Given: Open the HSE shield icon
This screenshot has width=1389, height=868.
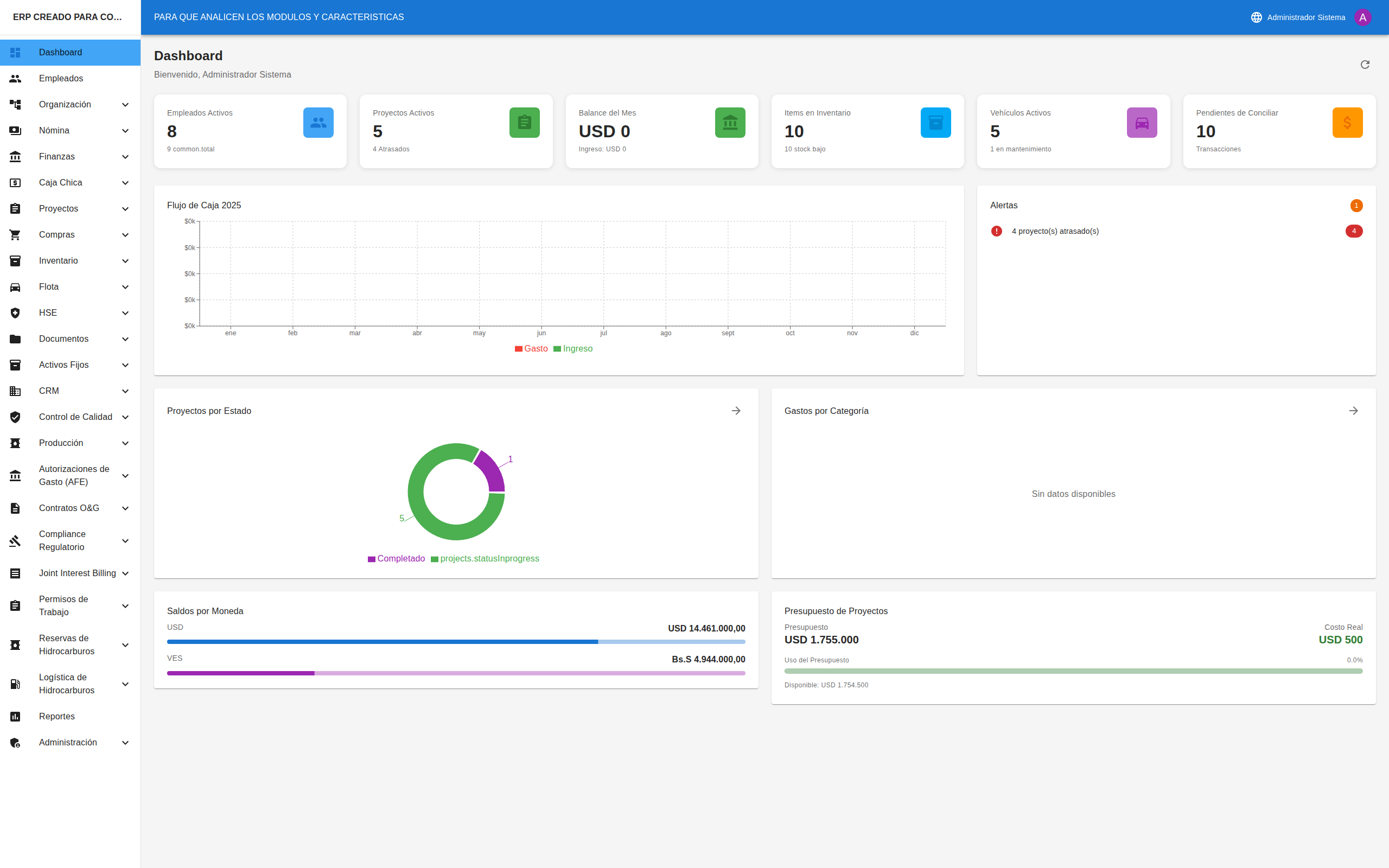Looking at the screenshot, I should 15,312.
